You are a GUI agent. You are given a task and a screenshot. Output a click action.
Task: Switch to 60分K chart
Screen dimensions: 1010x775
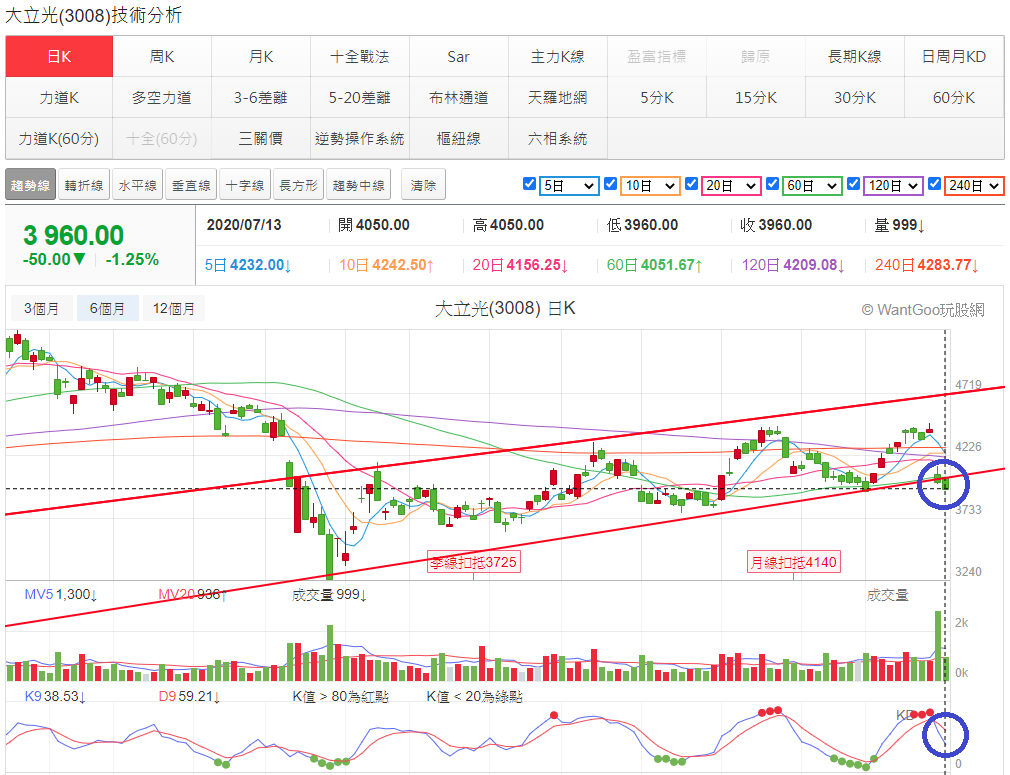tap(954, 97)
